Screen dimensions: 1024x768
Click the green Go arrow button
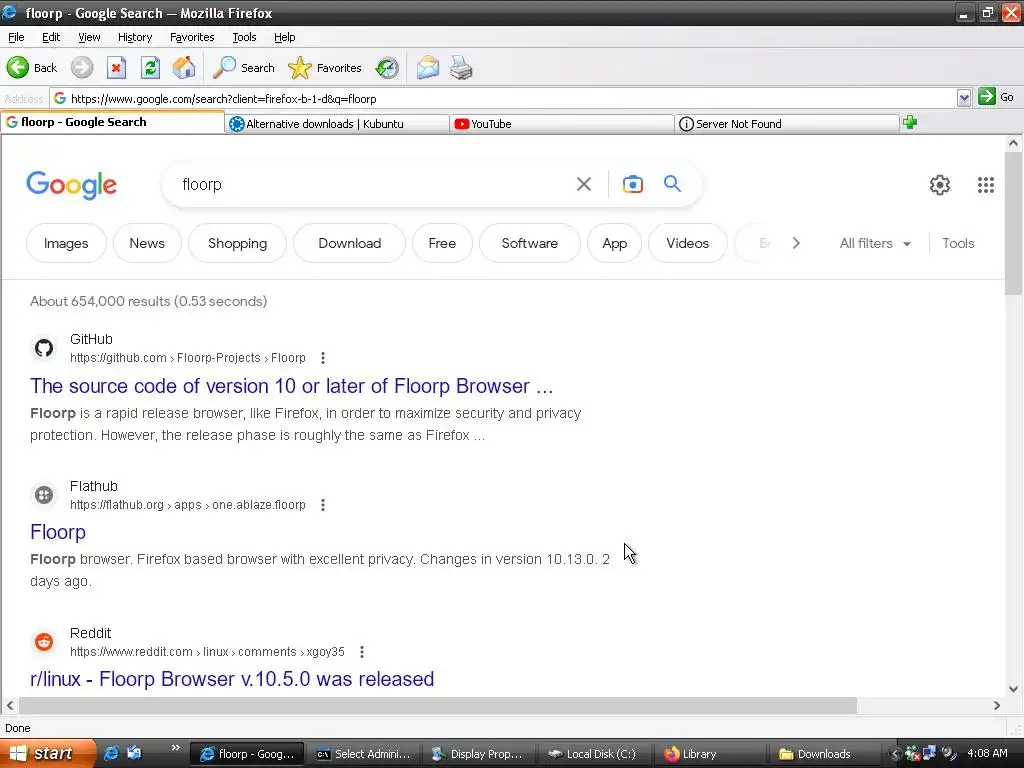coord(987,97)
